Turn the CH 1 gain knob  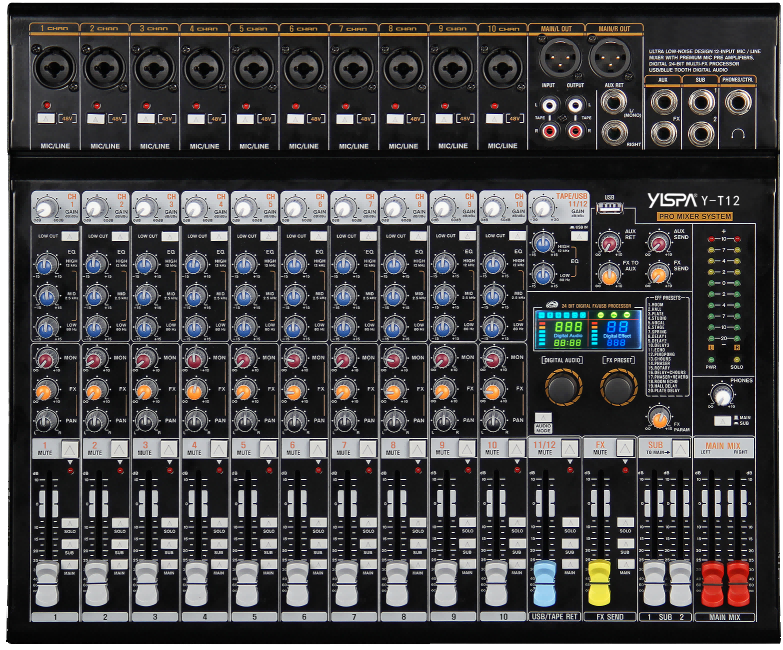(45, 208)
